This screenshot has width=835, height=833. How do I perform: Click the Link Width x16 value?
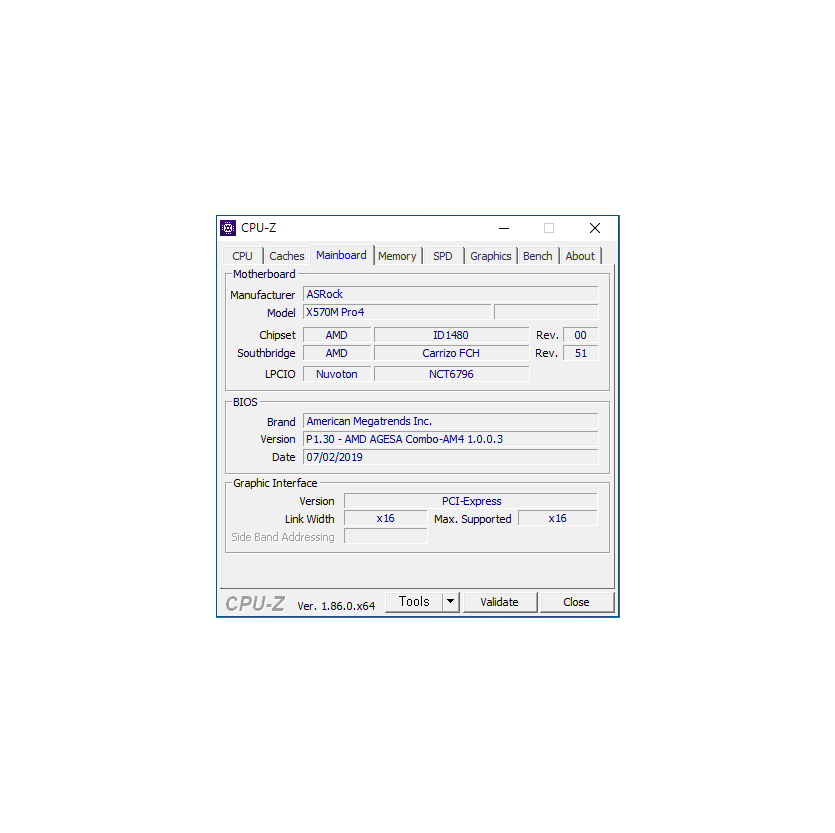point(386,518)
